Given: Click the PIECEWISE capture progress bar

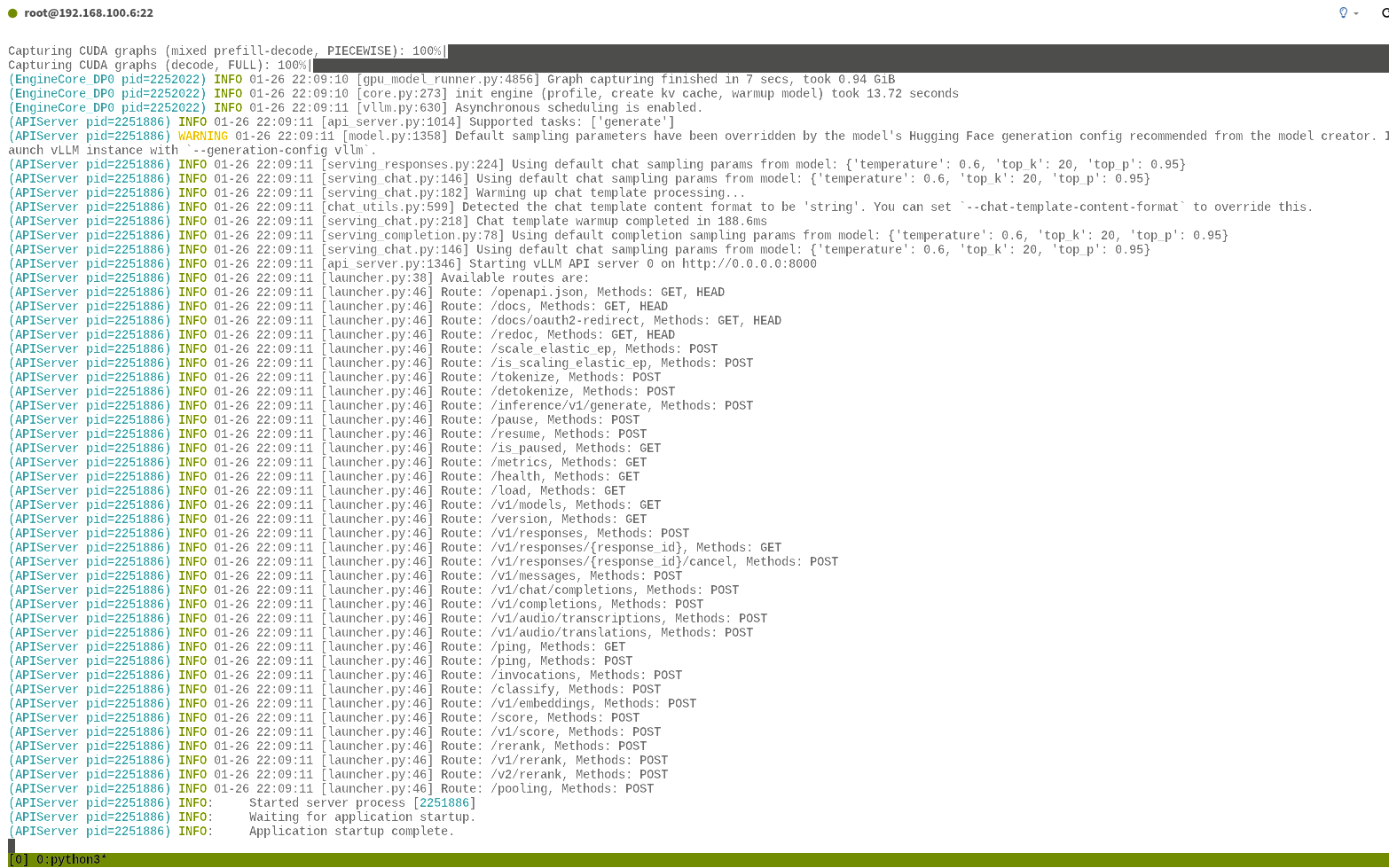Looking at the screenshot, I should pos(917,51).
